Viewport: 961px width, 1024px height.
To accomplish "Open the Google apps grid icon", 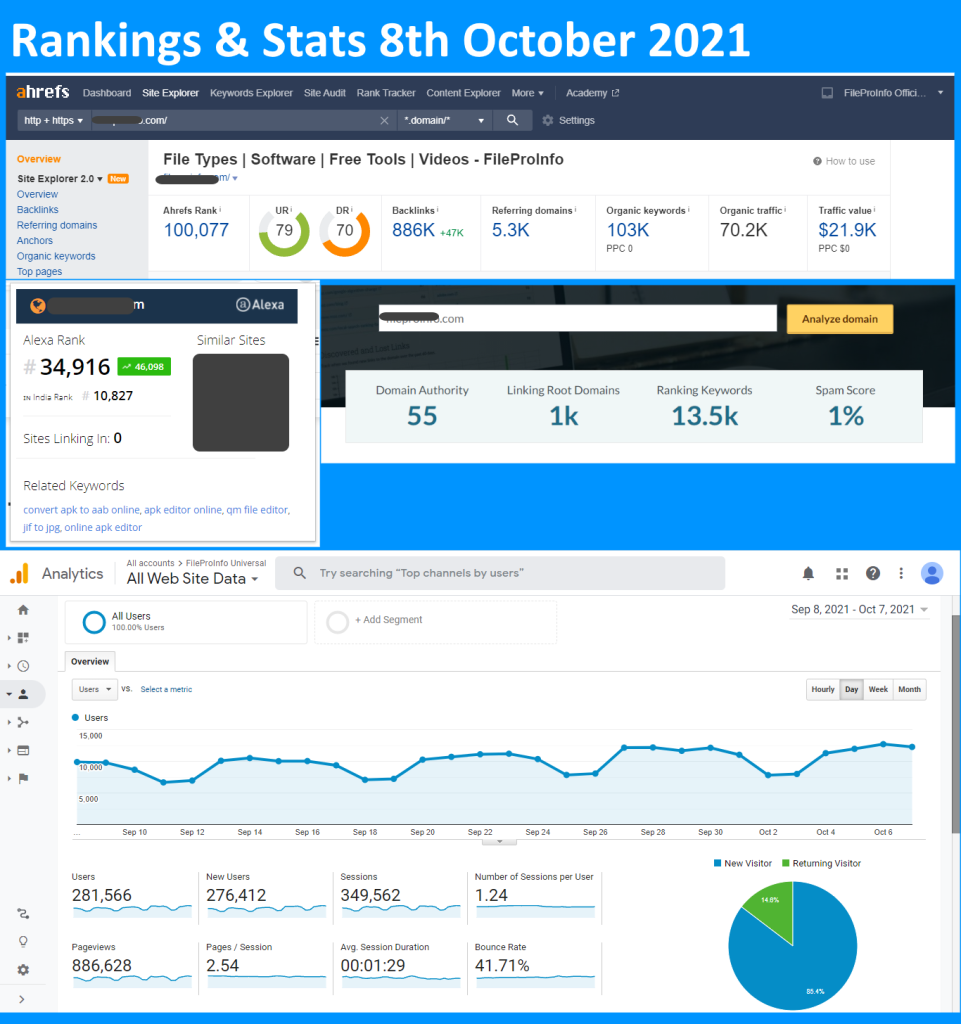I will pyautogui.click(x=842, y=573).
